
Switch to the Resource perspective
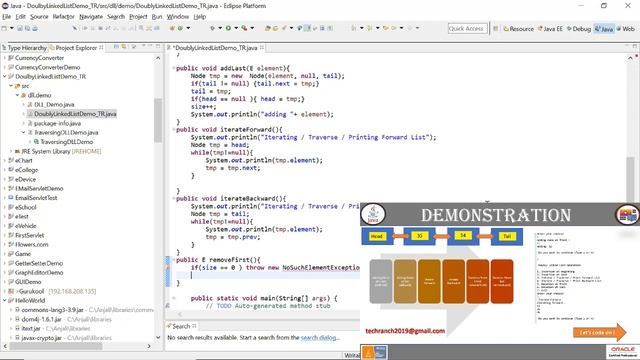(518, 29)
